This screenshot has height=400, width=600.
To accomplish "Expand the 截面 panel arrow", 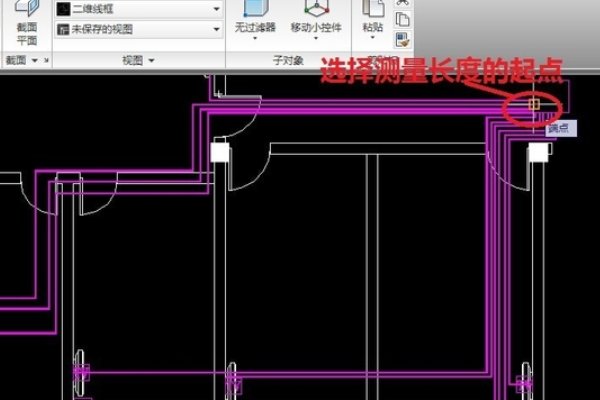I will (35, 61).
